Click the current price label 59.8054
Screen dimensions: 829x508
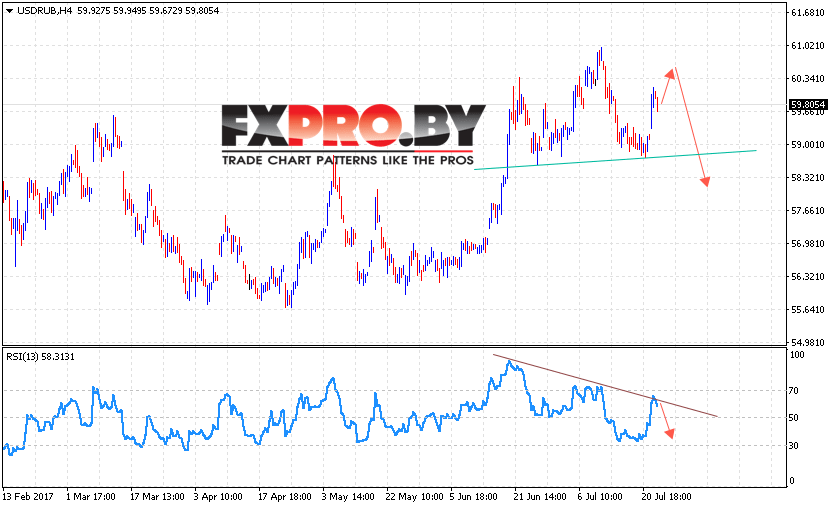pyautogui.click(x=807, y=105)
